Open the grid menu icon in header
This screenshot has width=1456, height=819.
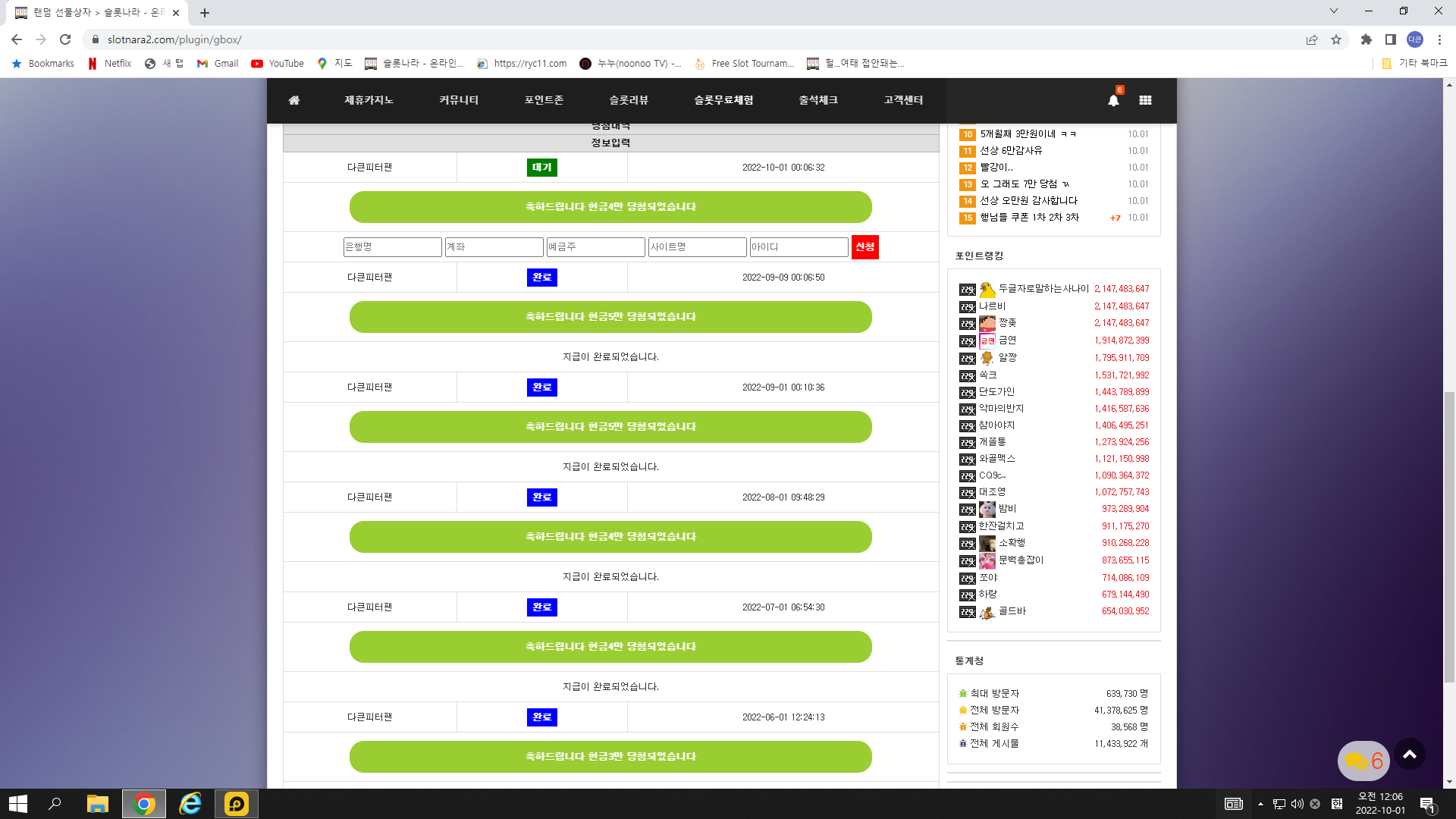[1145, 100]
